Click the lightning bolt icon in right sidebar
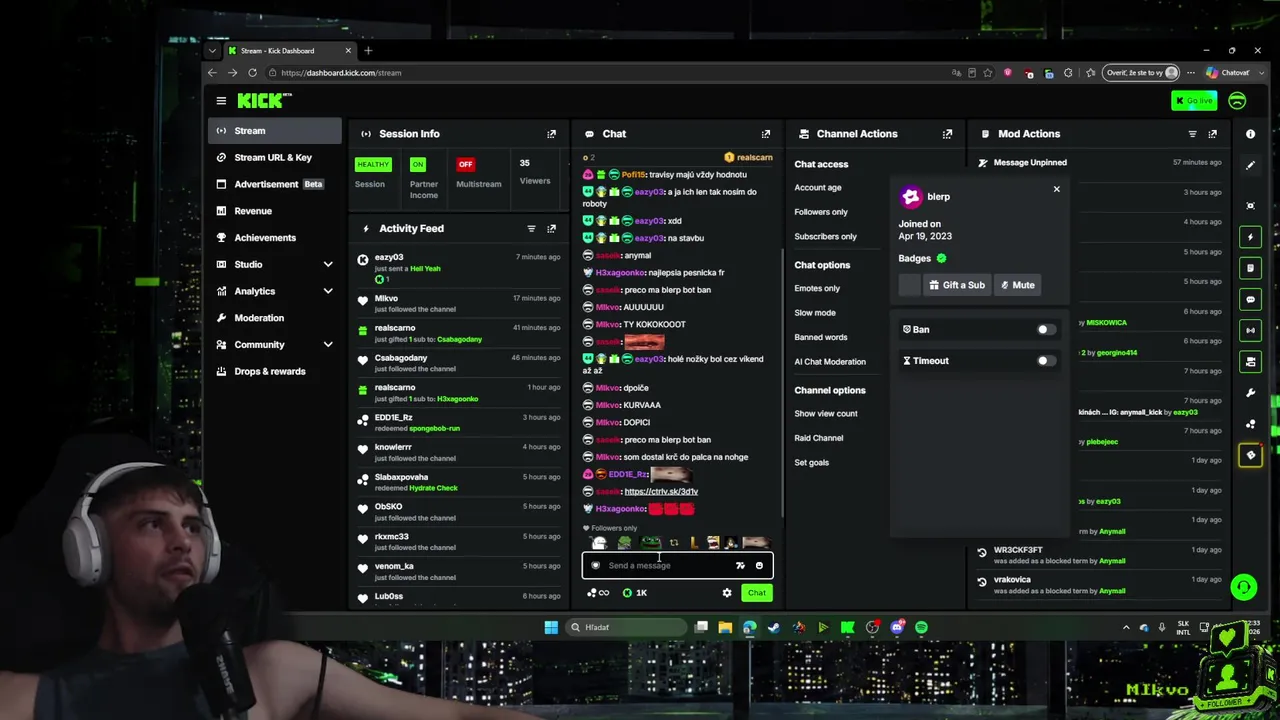Viewport: 1280px width, 720px height. tap(1250, 237)
